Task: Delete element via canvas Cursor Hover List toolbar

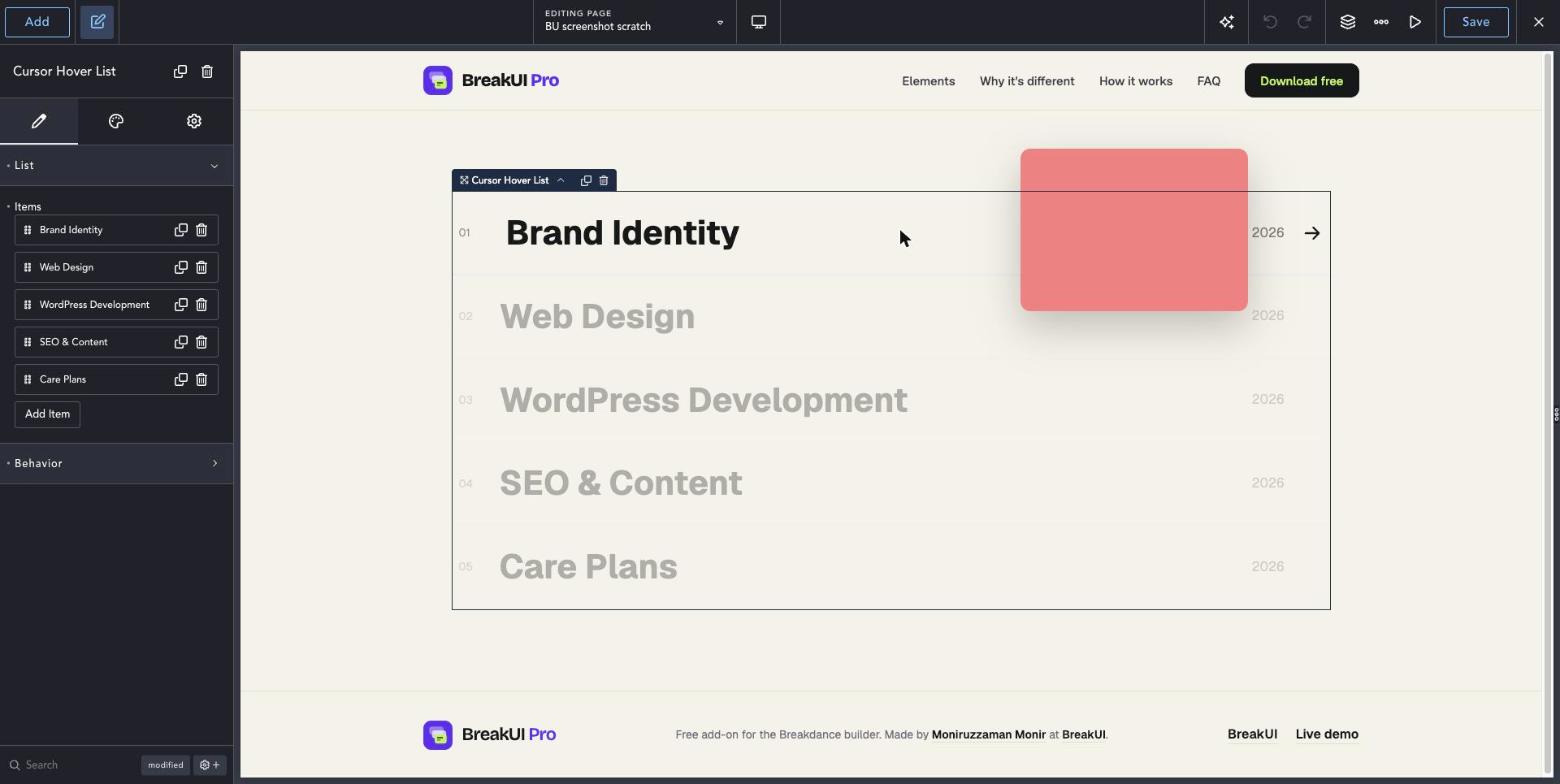Action: (604, 181)
